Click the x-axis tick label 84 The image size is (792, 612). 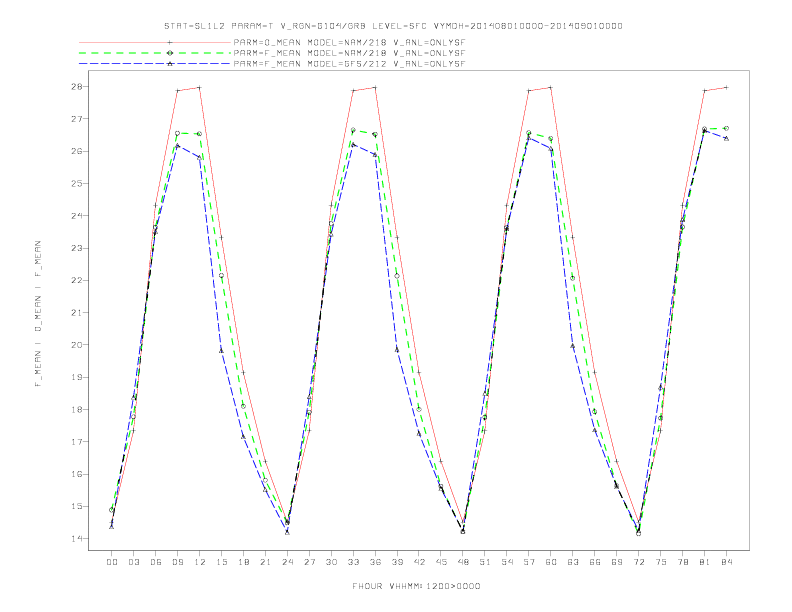click(727, 562)
